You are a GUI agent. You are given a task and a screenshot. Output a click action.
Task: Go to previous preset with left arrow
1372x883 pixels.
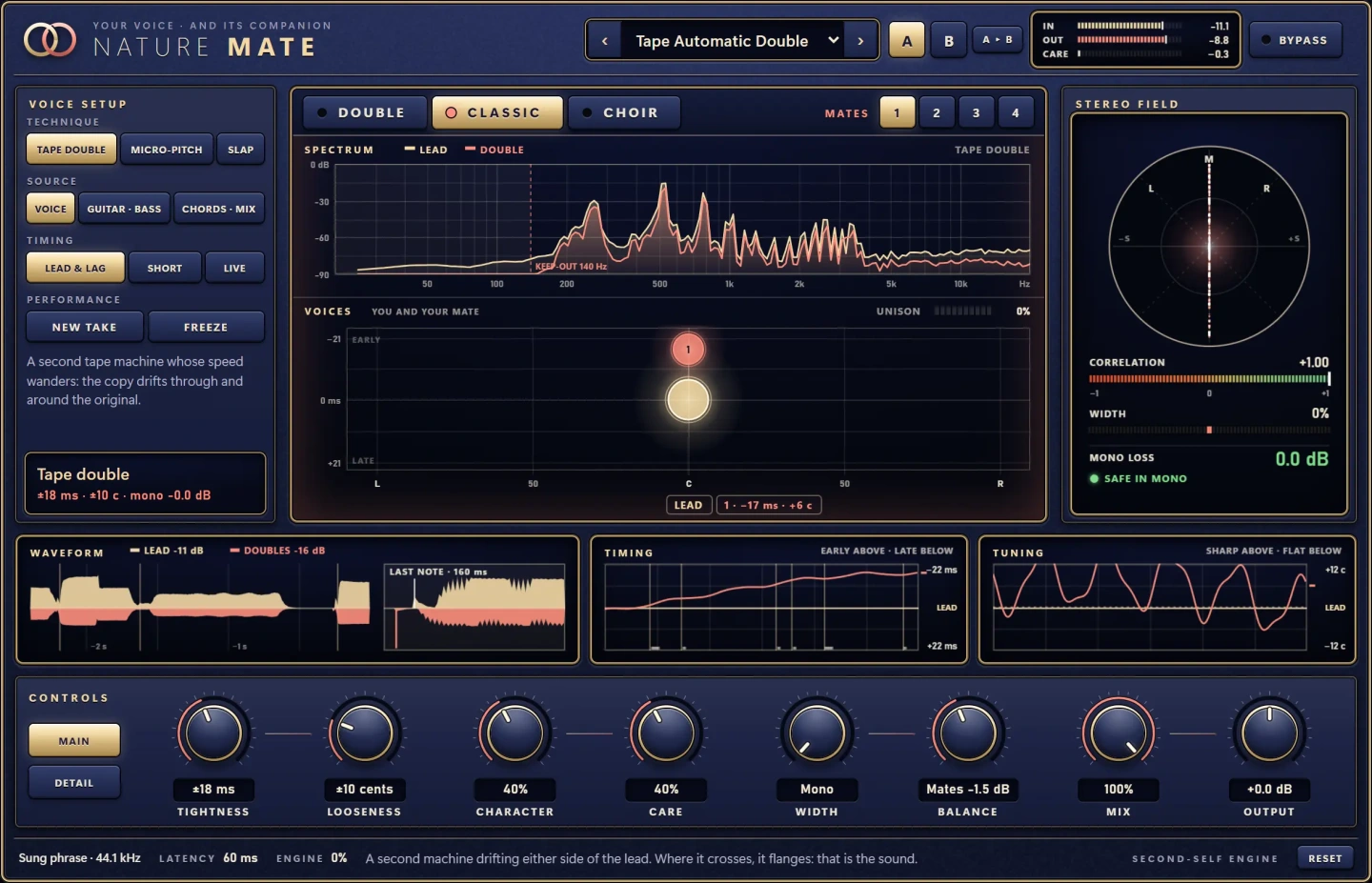point(604,41)
